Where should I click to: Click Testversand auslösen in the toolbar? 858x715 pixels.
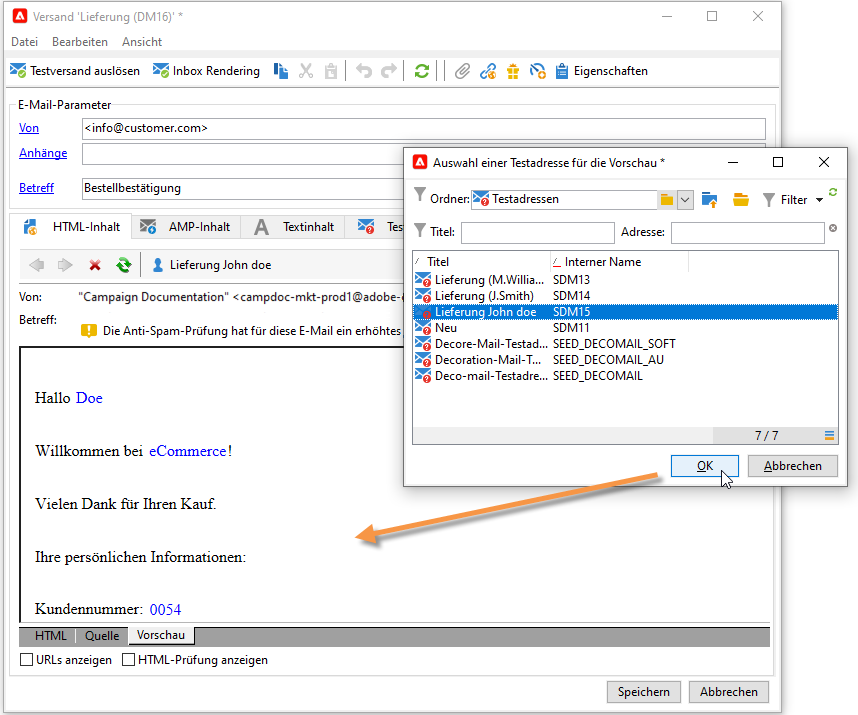(x=75, y=71)
